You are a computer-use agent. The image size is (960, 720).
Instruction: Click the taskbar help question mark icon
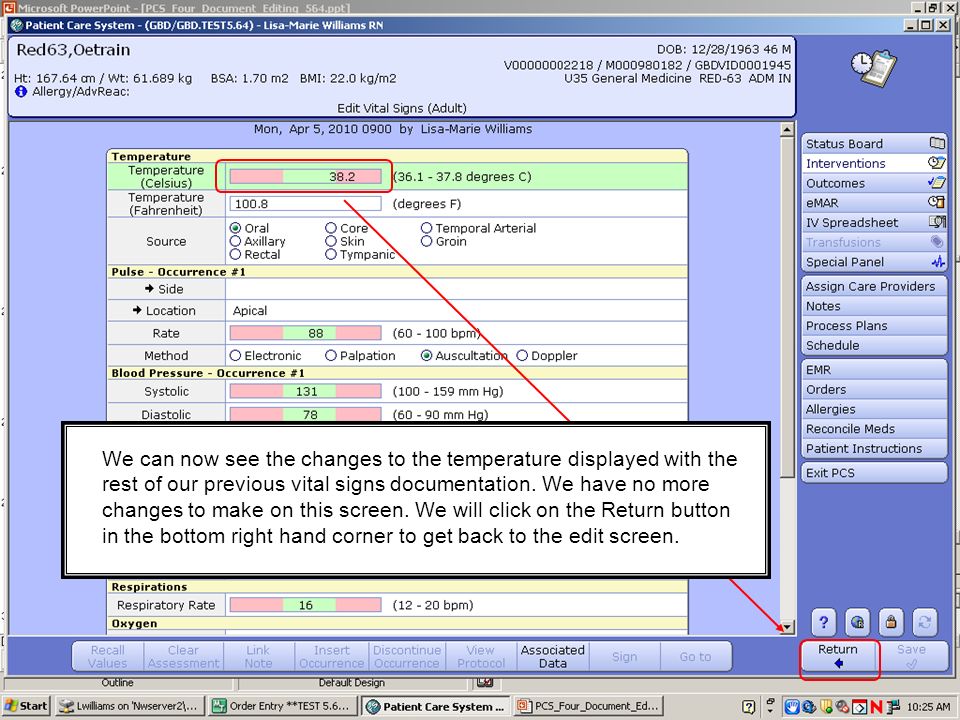(748, 707)
